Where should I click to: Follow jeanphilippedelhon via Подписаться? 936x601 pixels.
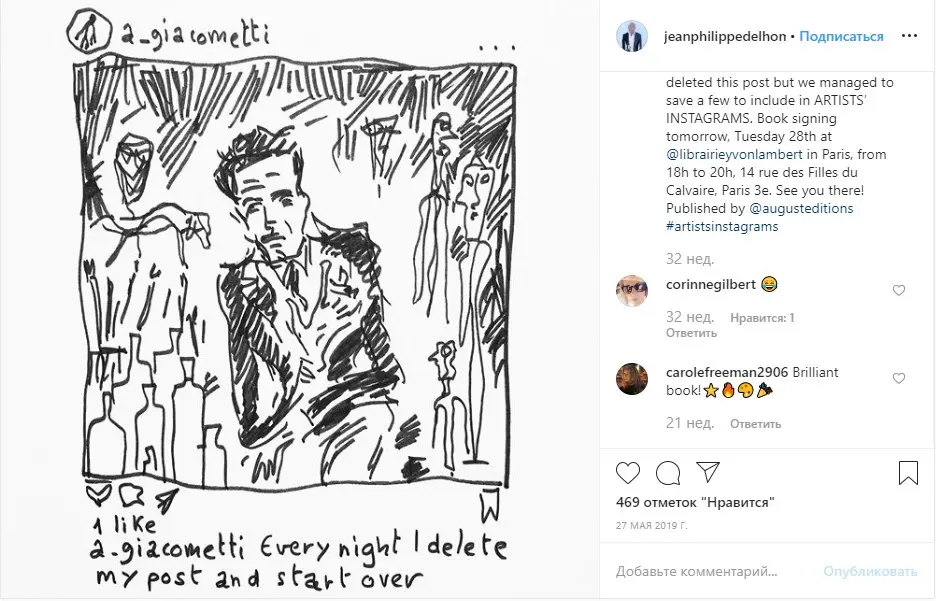[x=842, y=36]
